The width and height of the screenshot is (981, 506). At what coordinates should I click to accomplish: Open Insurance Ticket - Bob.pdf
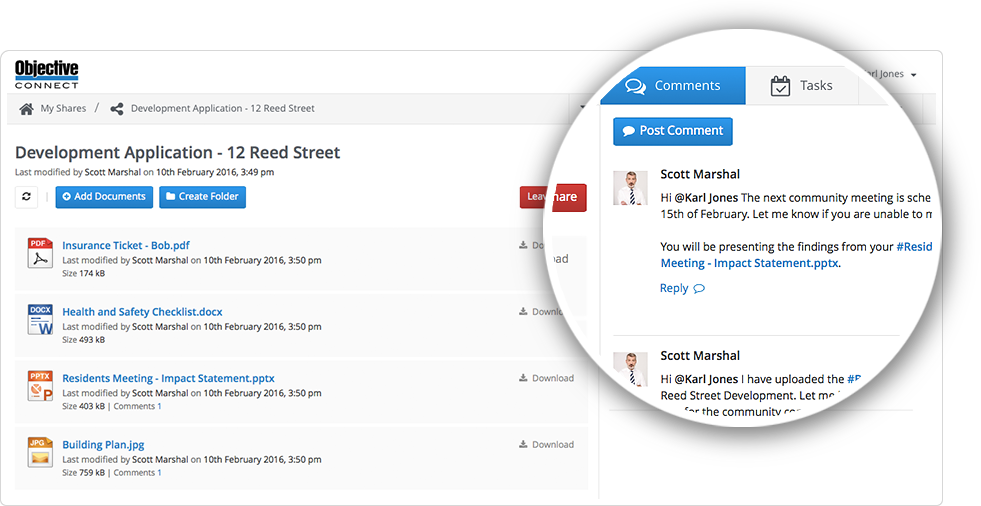pyautogui.click(x=126, y=245)
